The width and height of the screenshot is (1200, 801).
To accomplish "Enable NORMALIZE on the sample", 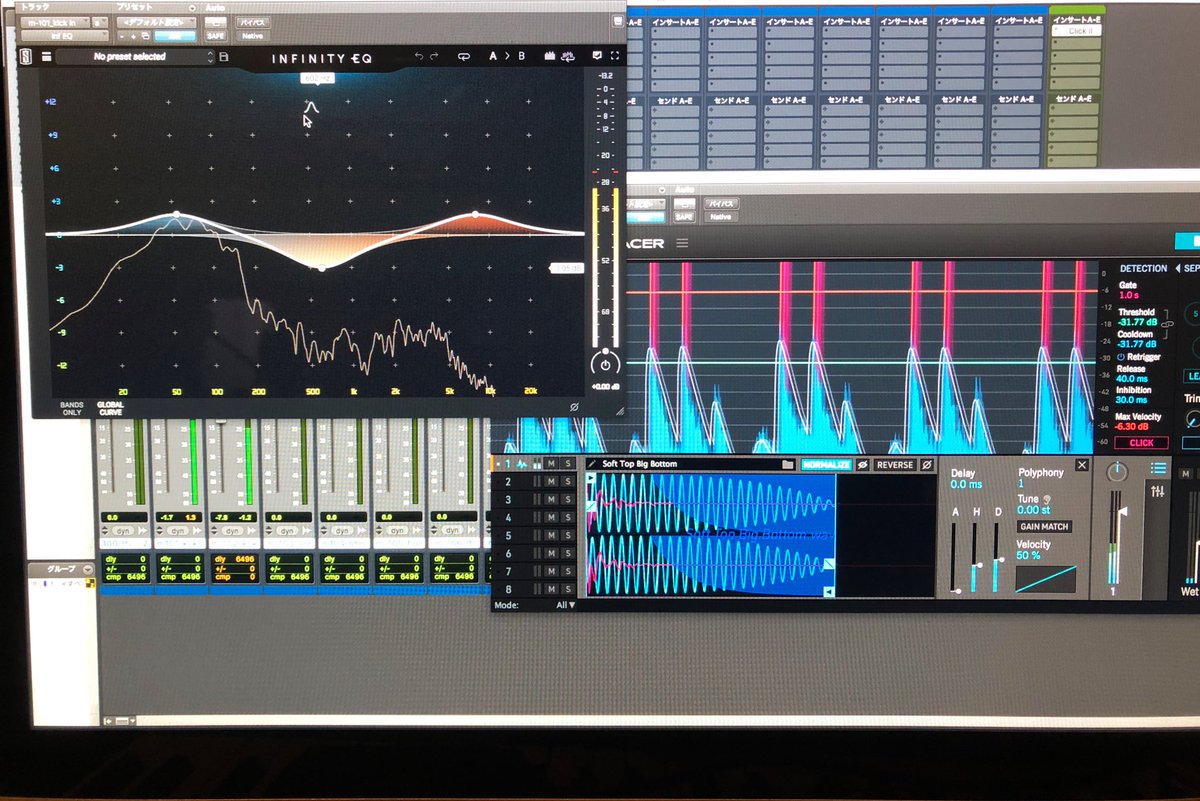I will (826, 465).
